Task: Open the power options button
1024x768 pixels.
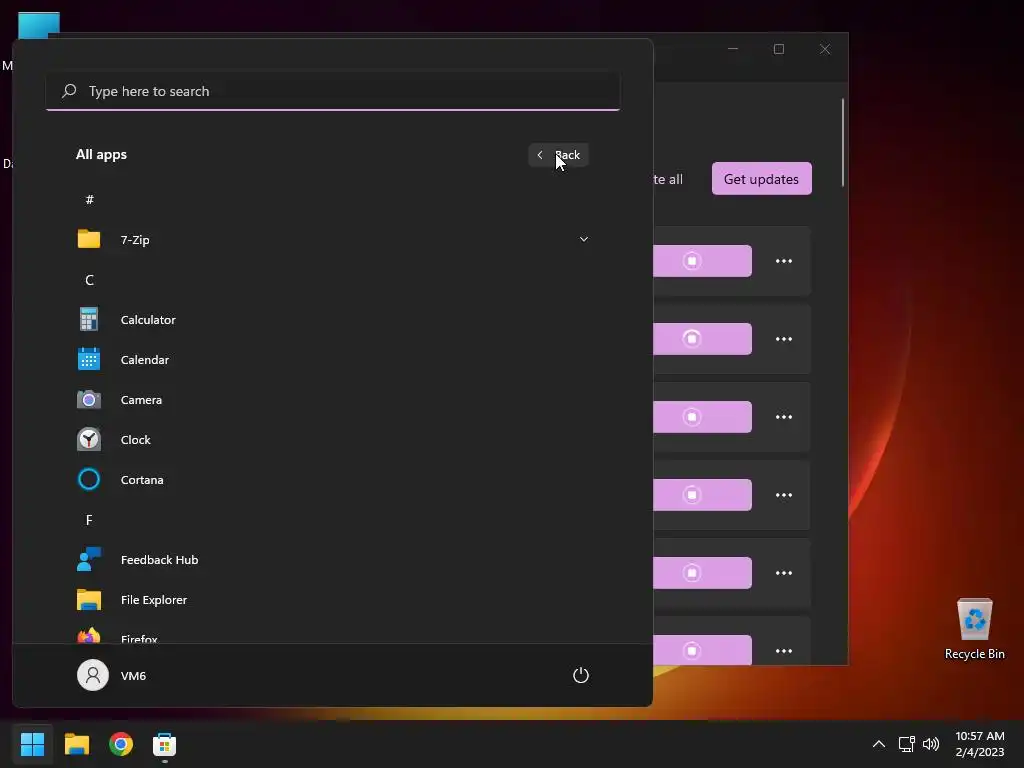Action: (581, 675)
